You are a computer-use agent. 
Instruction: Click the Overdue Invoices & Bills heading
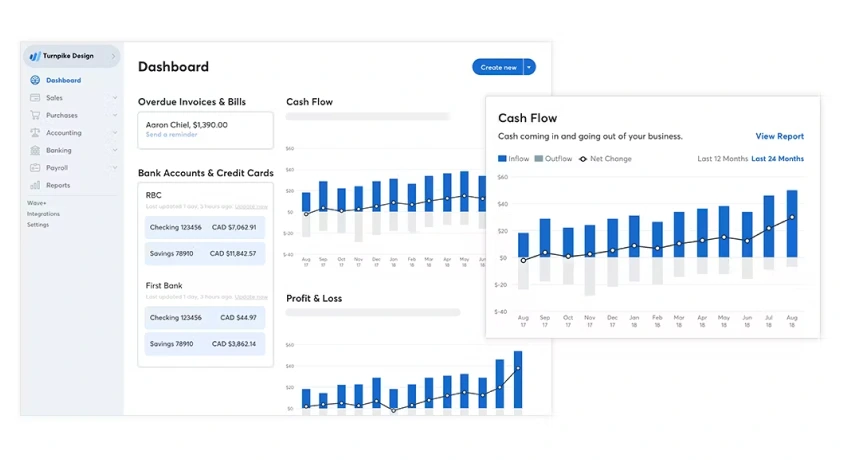point(192,102)
